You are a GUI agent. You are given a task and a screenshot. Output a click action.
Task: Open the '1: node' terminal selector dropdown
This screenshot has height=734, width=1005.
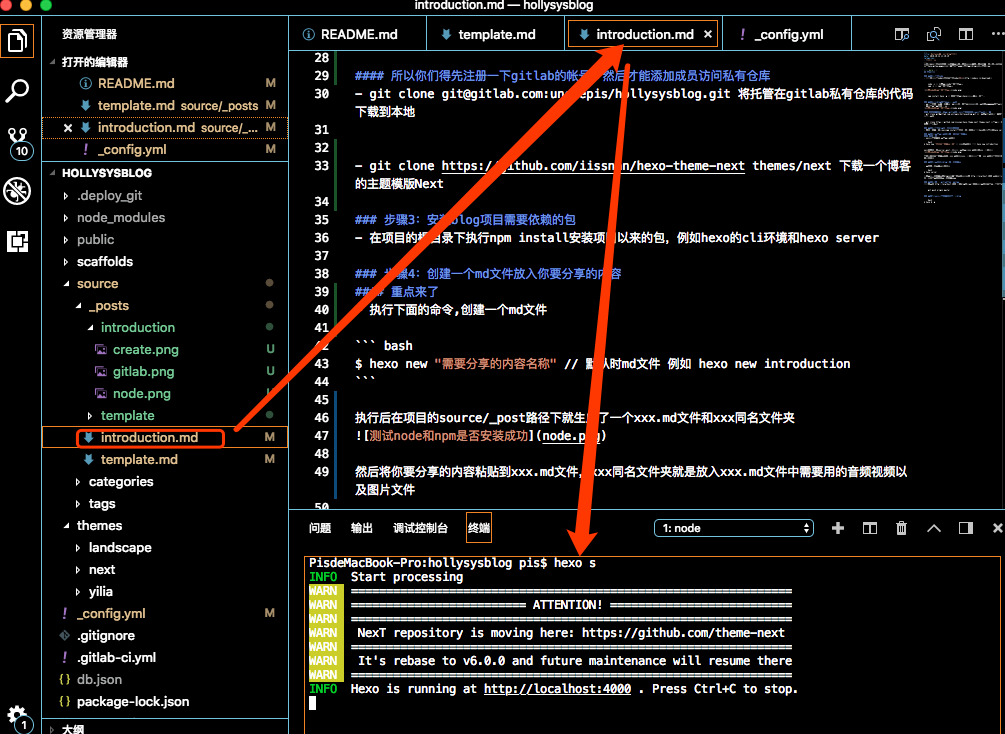click(734, 528)
